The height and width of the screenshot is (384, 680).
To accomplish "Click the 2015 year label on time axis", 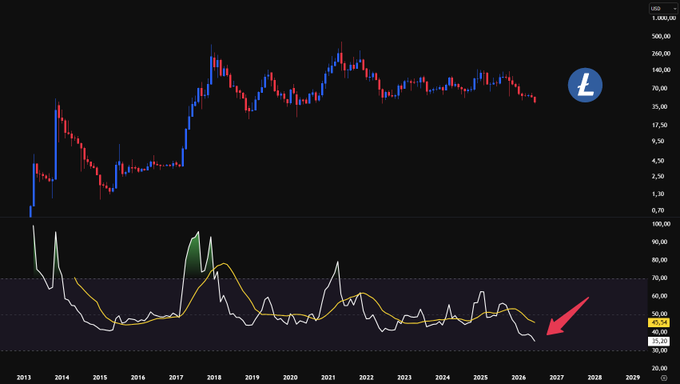I will pyautogui.click(x=100, y=377).
